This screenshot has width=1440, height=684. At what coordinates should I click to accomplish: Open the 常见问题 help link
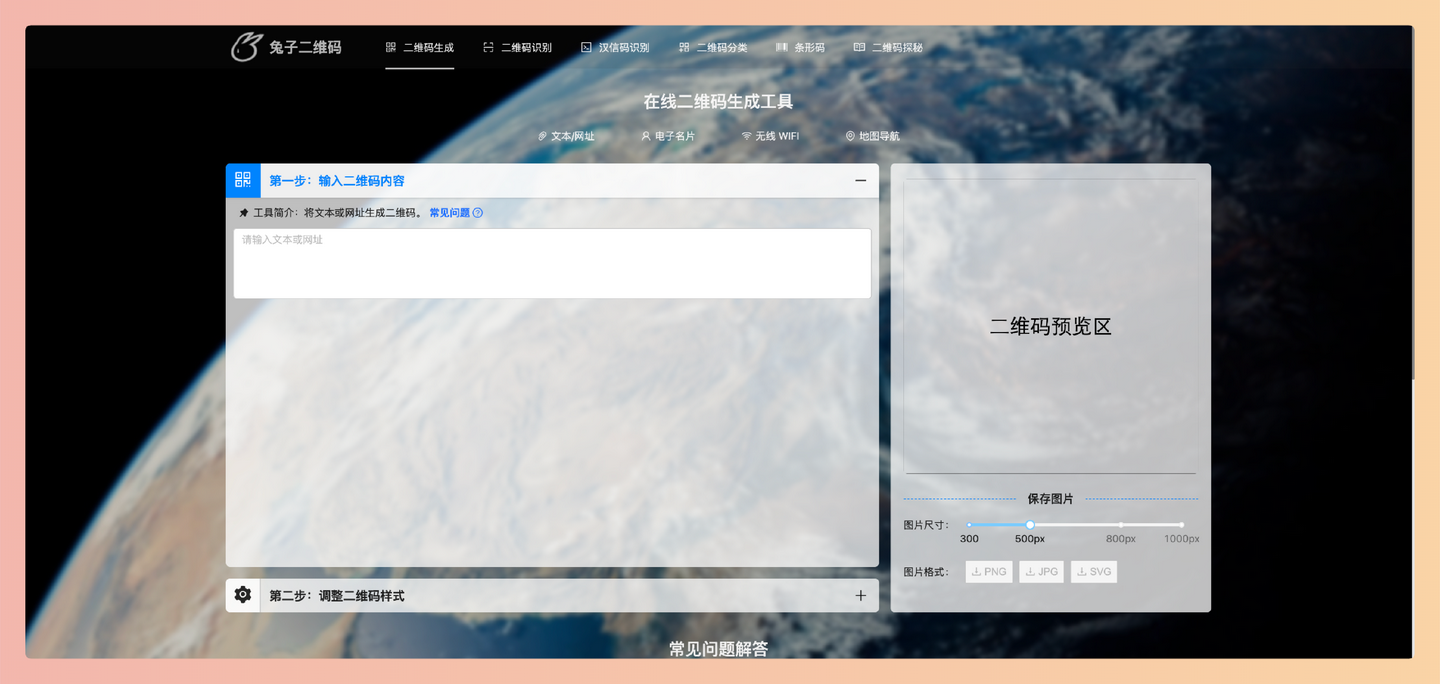448,212
